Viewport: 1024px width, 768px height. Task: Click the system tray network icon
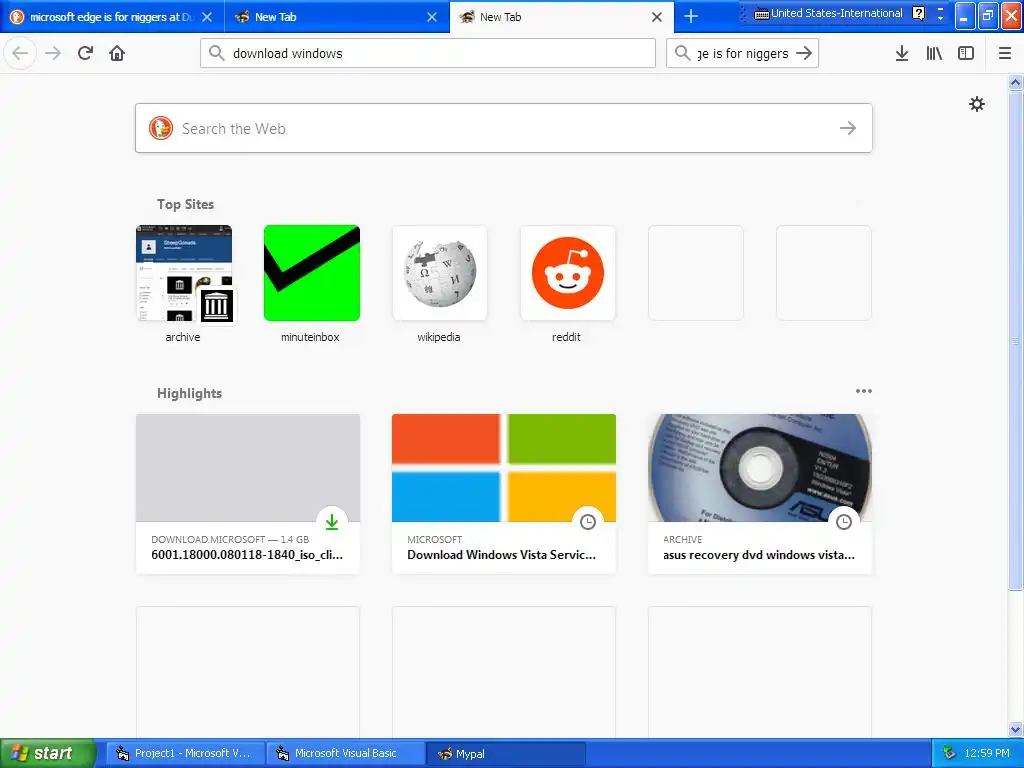(949, 754)
